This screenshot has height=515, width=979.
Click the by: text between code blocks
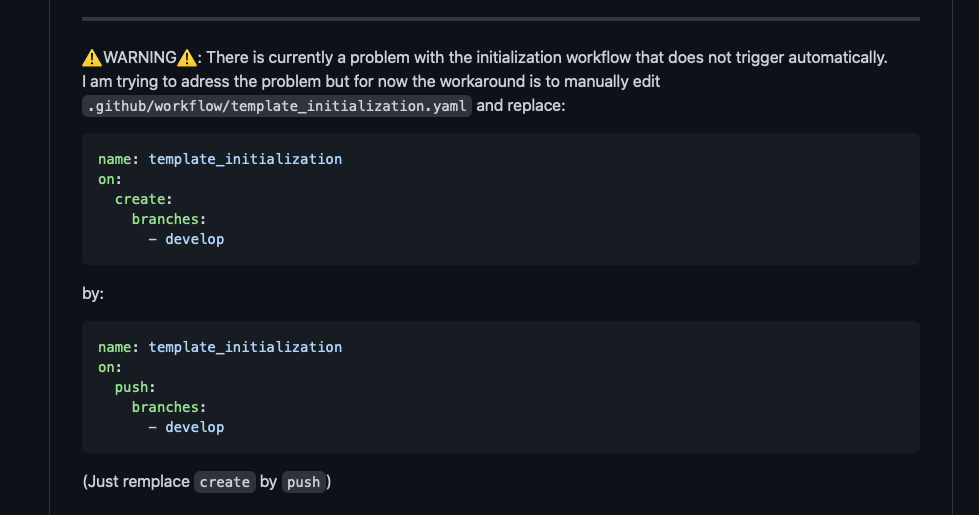[x=93, y=293]
